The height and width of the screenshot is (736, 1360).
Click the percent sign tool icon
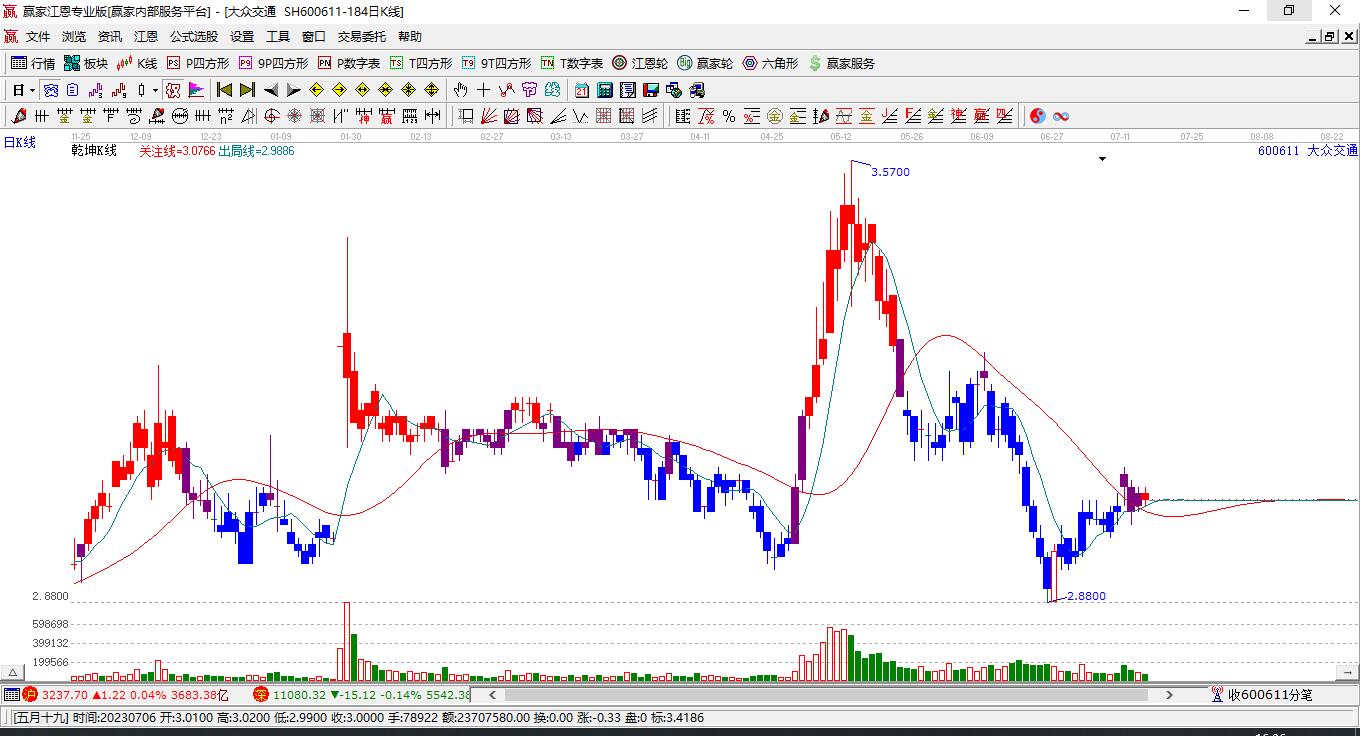[x=729, y=116]
